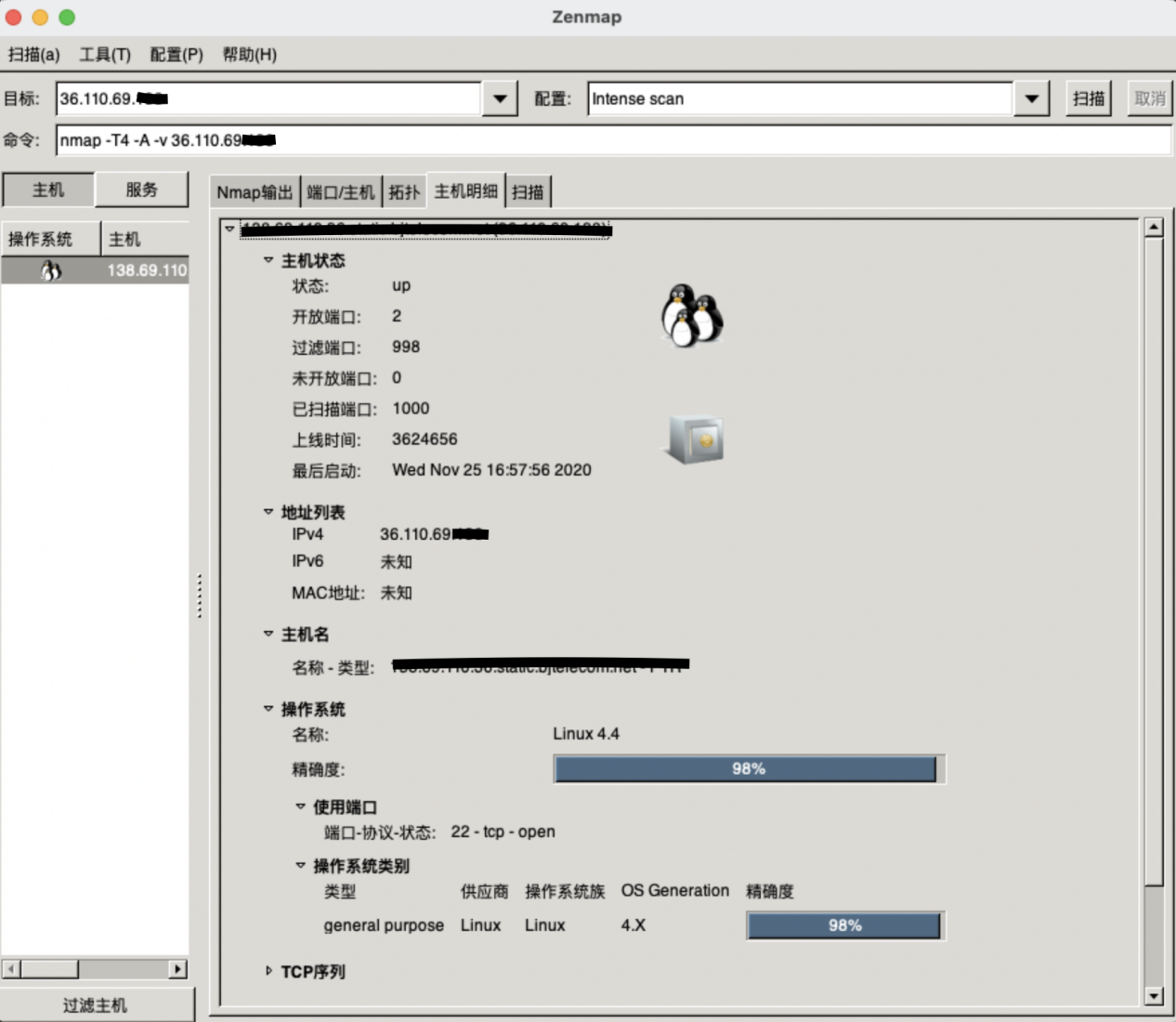The height and width of the screenshot is (1022, 1176).
Task: Click the right arrow of host list scrollbar
Action: click(177, 969)
